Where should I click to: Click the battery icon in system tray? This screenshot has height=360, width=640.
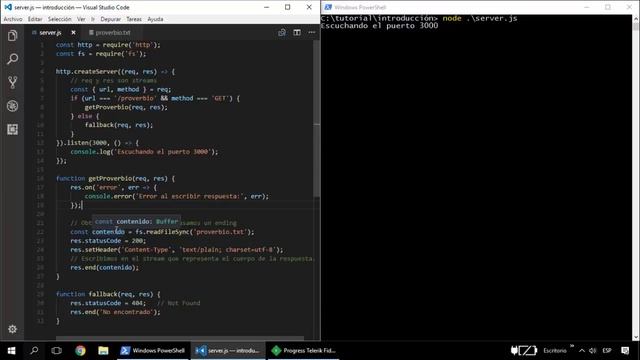pos(524,351)
